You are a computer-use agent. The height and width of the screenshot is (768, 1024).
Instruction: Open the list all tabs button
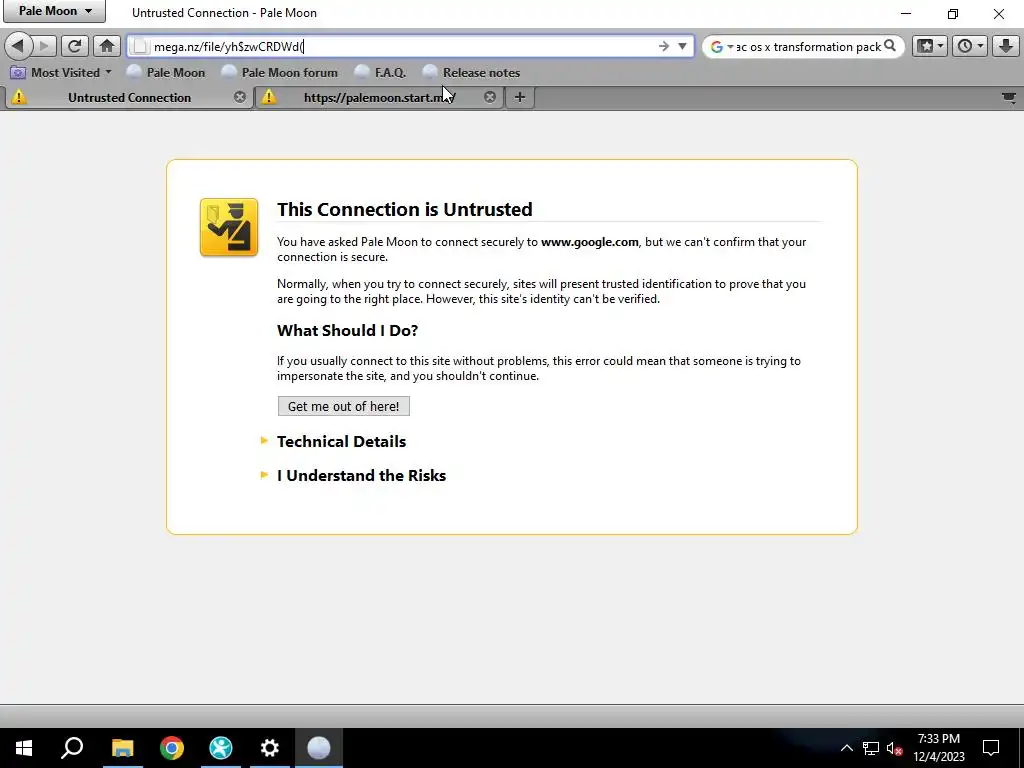point(1009,97)
